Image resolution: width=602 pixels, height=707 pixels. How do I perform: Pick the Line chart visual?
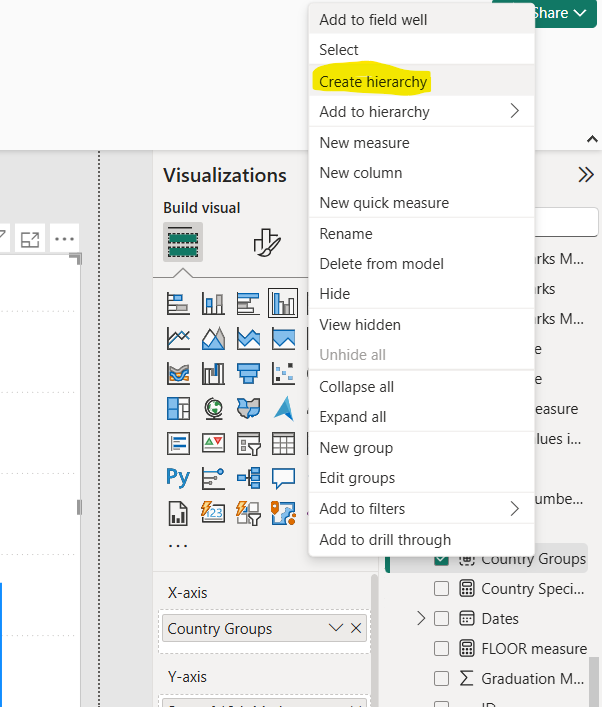coord(178,338)
